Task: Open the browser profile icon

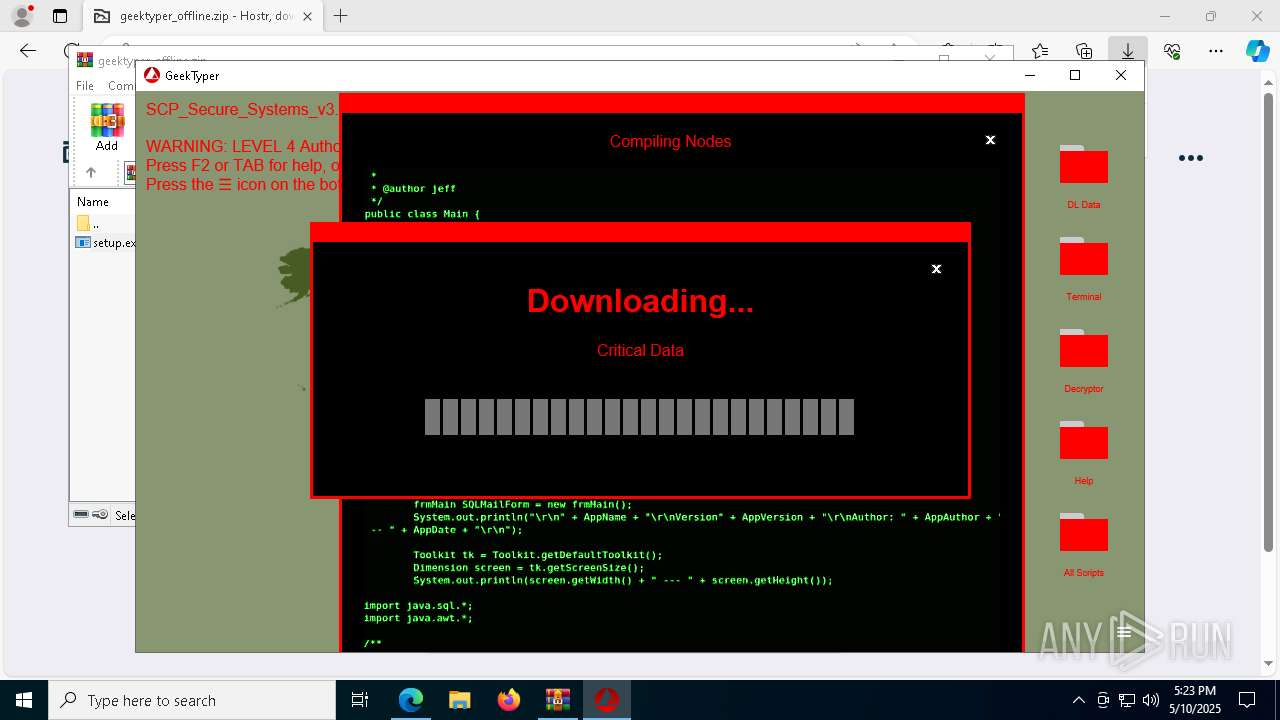Action: tap(21, 16)
